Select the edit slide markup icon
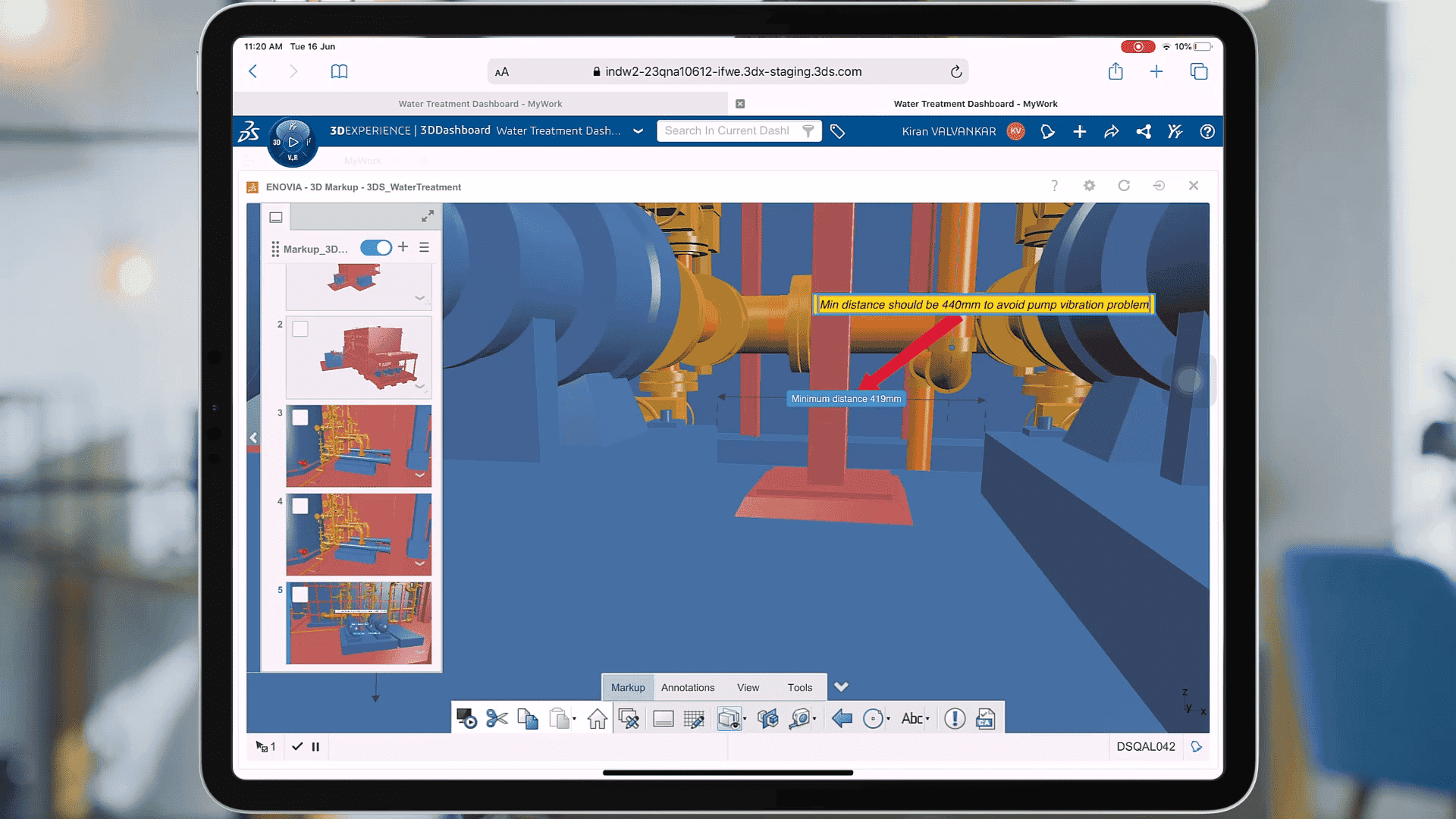 pos(629,718)
